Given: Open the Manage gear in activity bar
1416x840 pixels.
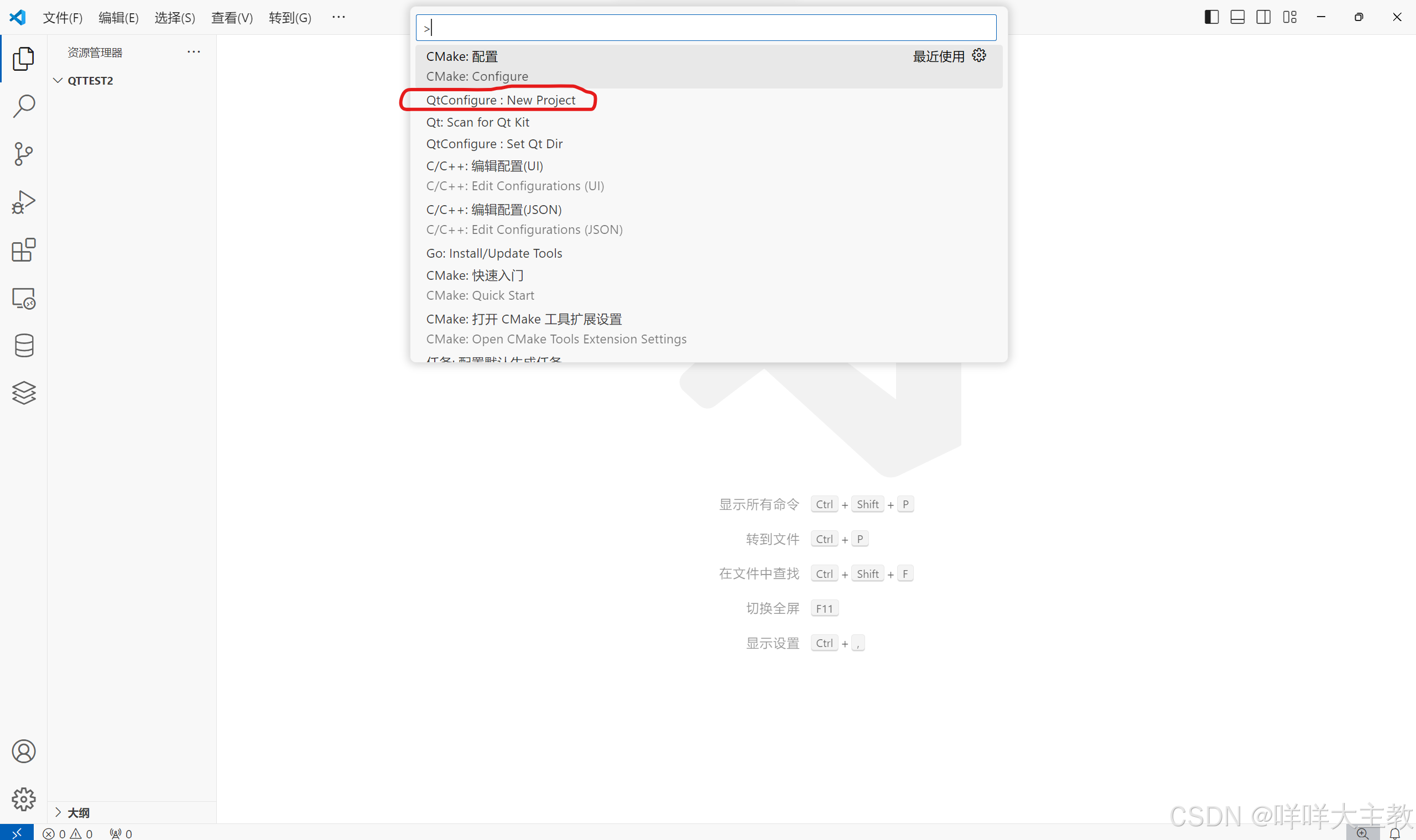Looking at the screenshot, I should click(23, 799).
